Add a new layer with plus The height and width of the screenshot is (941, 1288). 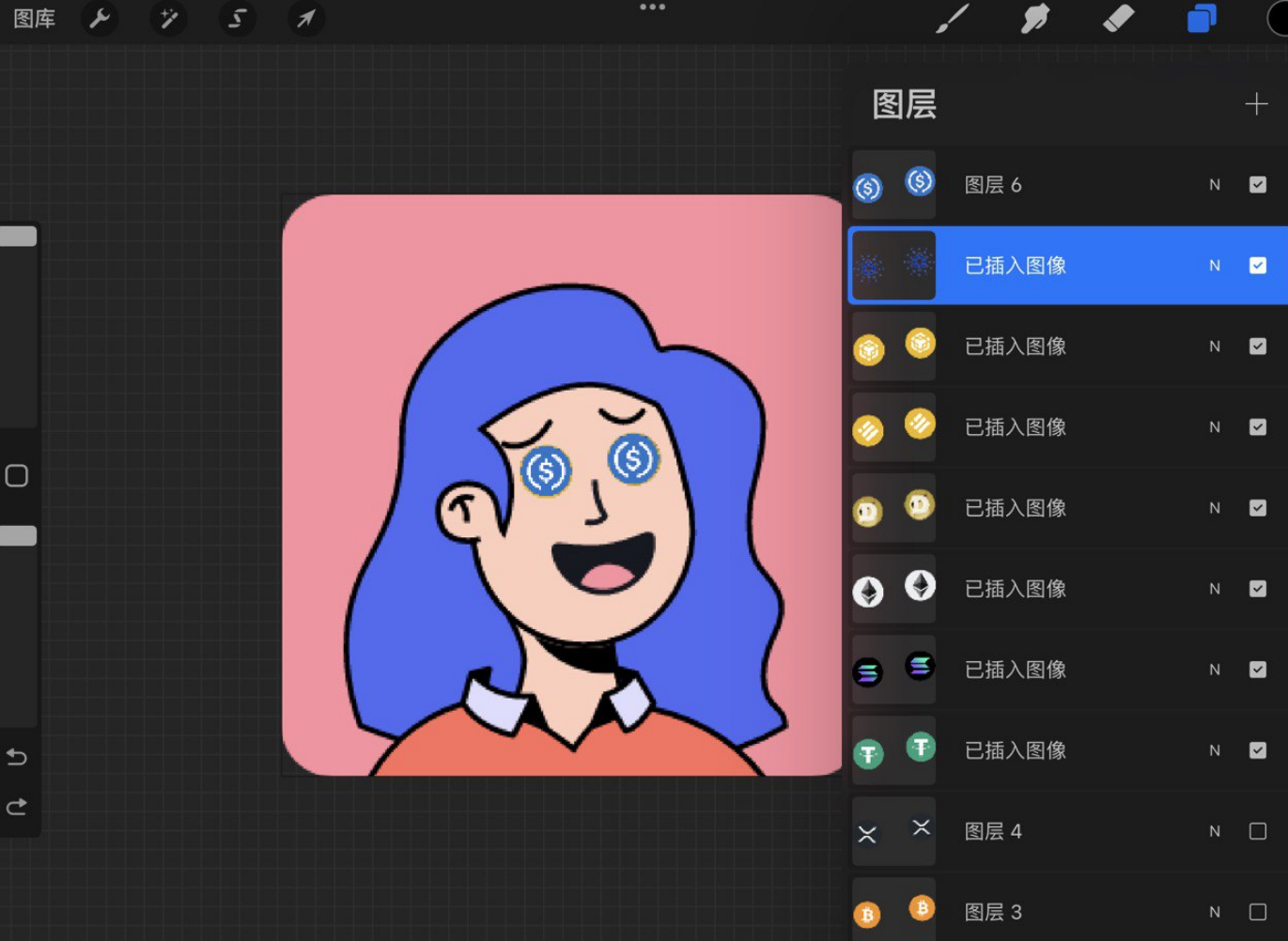(1256, 104)
